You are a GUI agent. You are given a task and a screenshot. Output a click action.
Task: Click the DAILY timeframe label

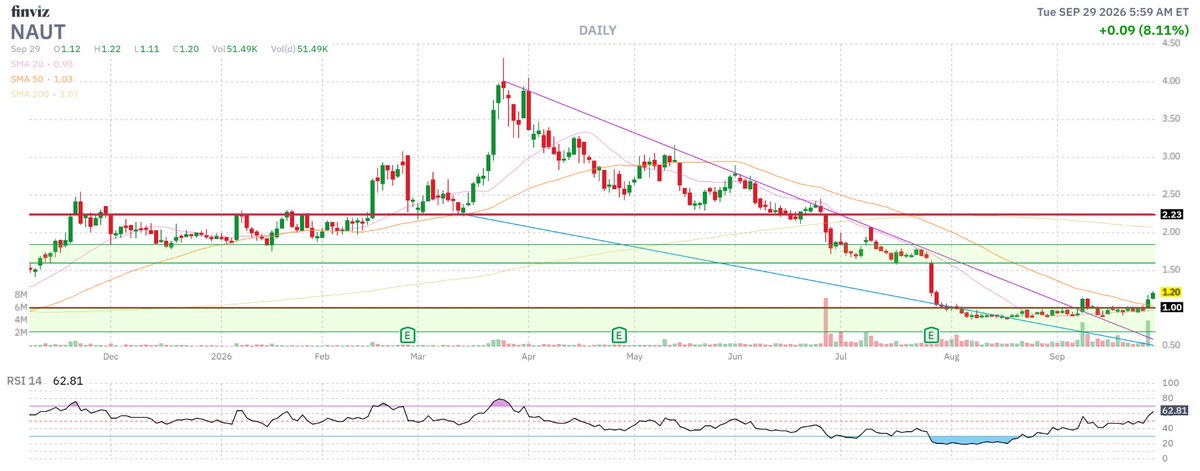point(598,30)
